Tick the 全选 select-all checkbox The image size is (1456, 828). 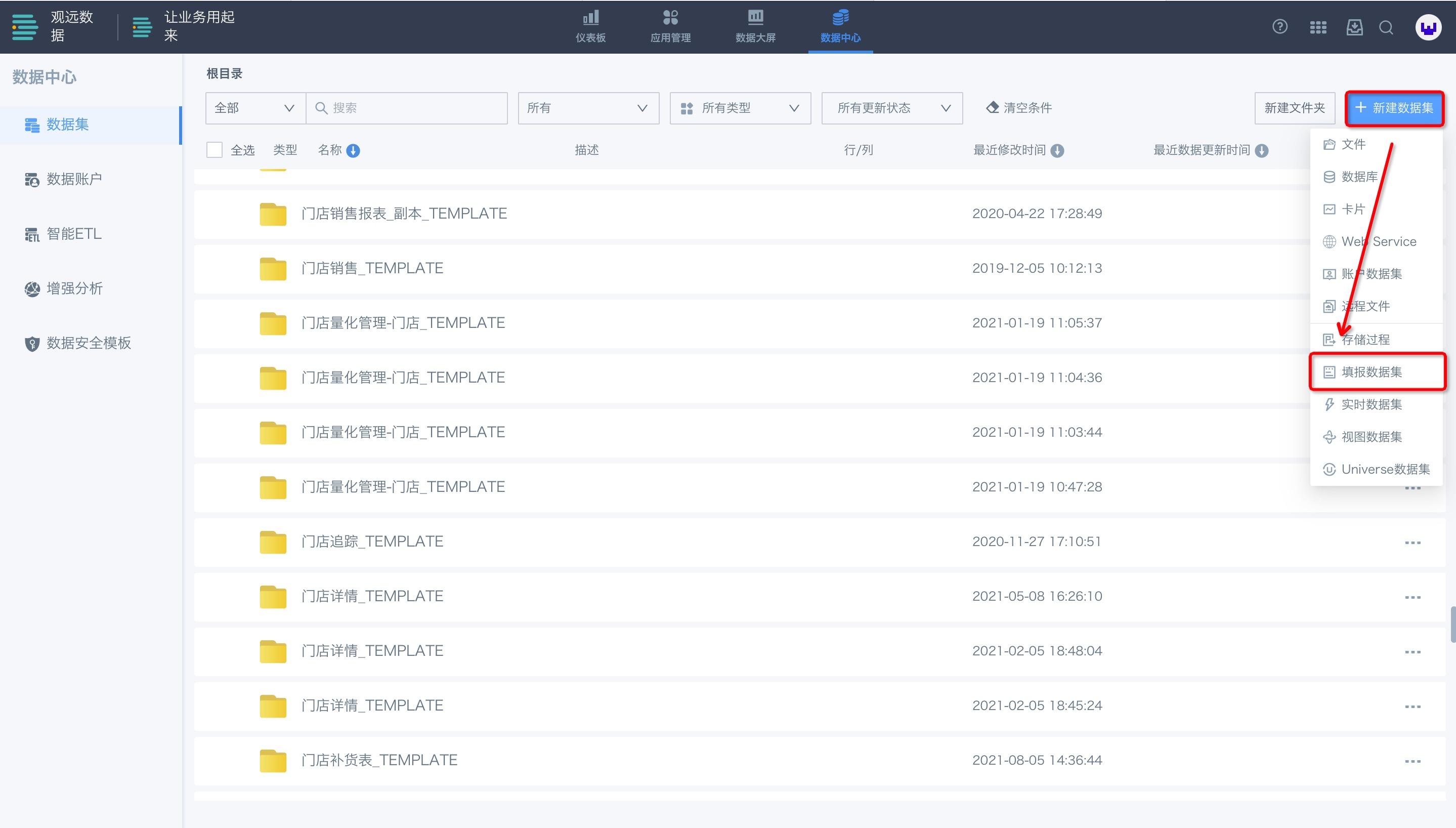pyautogui.click(x=214, y=150)
